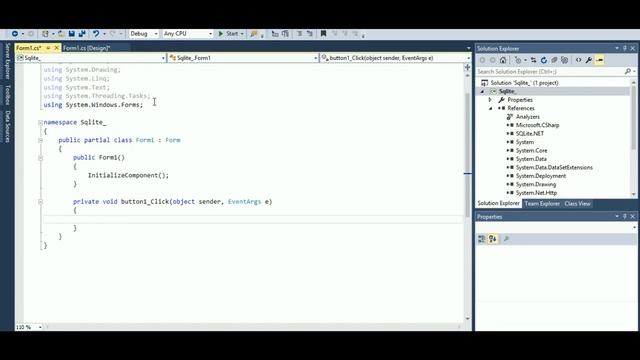Click the search magnifier in Solution Explorer
The width and height of the screenshot is (640, 360).
[x=628, y=72]
